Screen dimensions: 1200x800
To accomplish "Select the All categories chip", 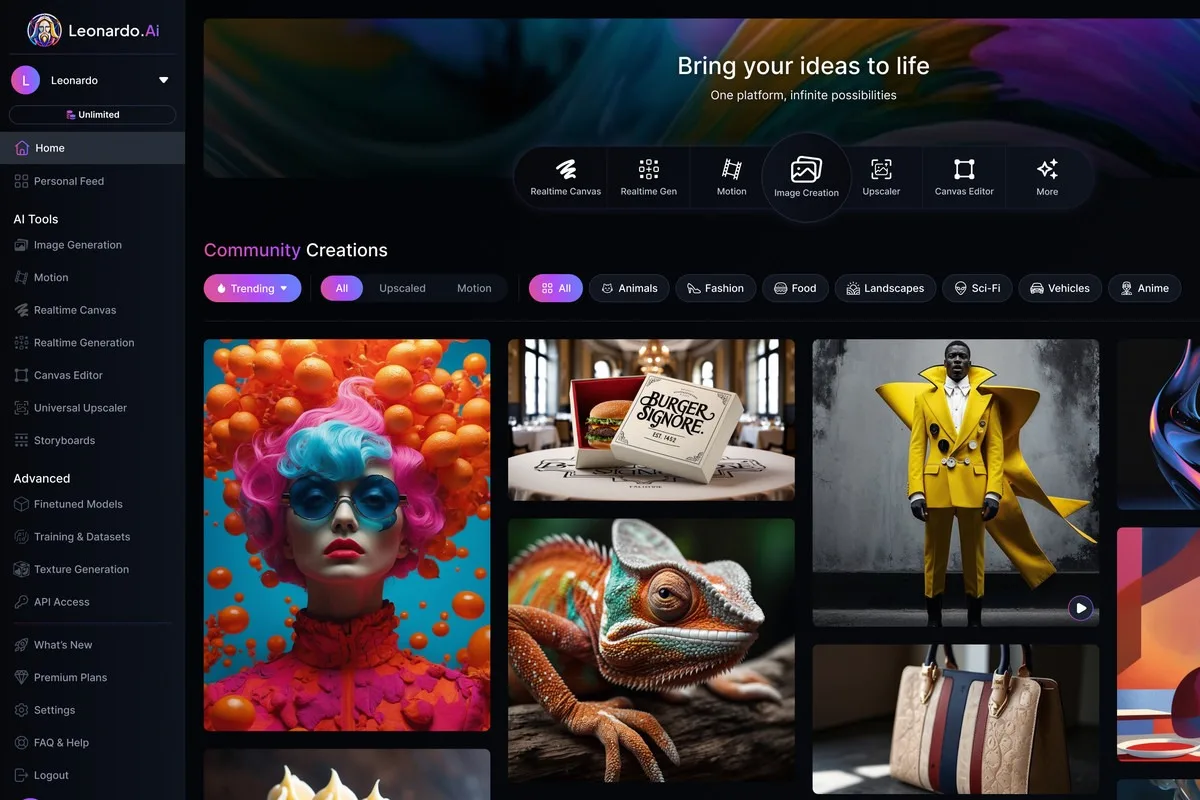I will point(556,288).
